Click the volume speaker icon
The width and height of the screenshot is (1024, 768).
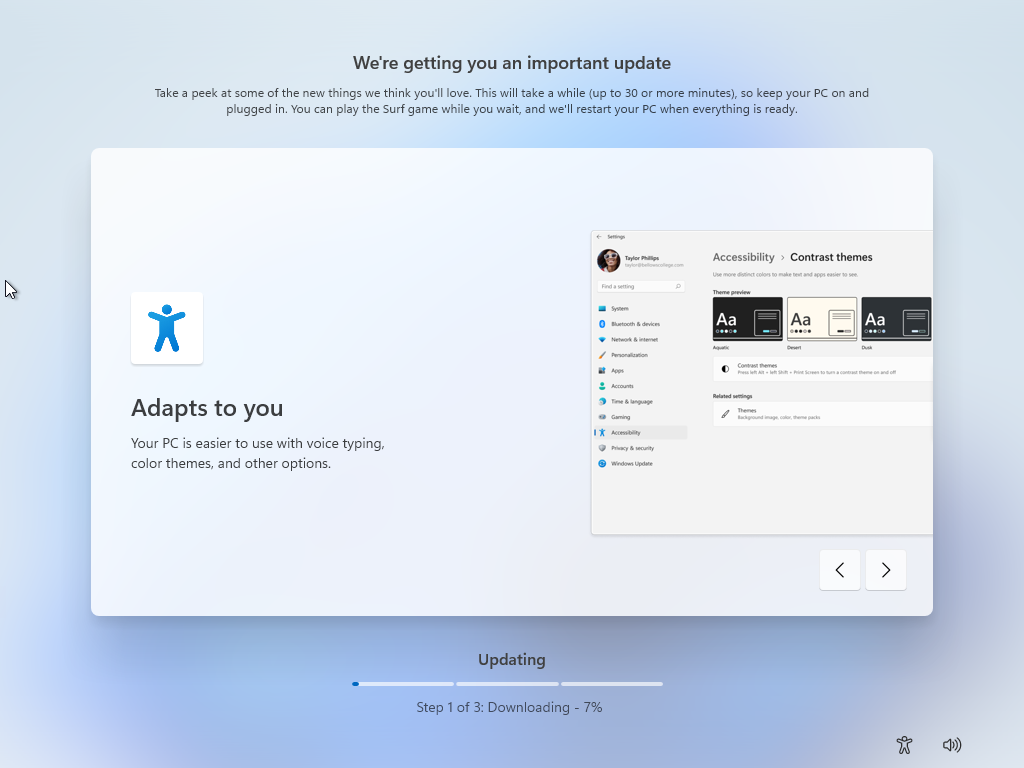coord(952,744)
